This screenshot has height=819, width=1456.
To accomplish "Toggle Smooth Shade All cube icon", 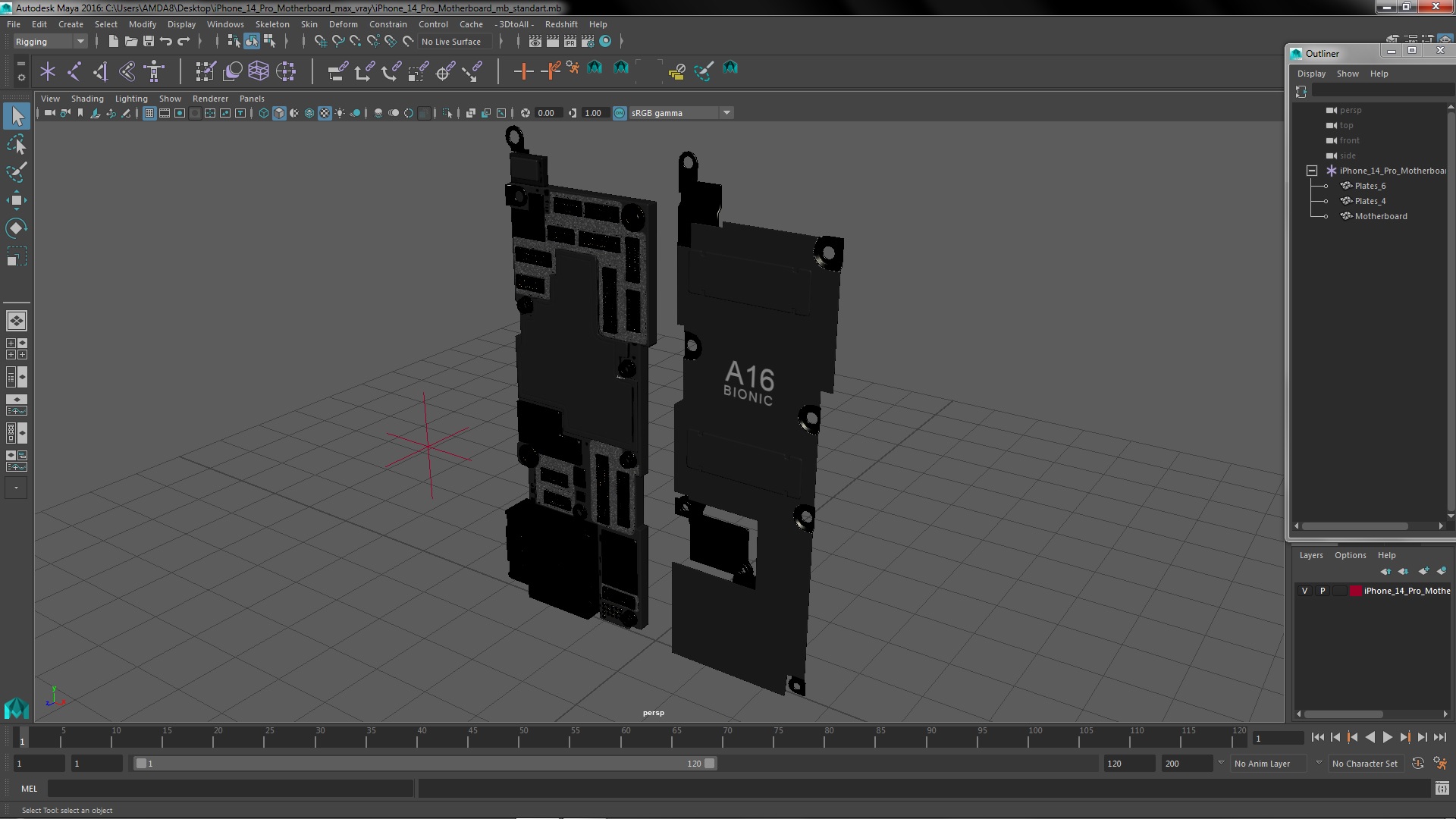I will 279,113.
